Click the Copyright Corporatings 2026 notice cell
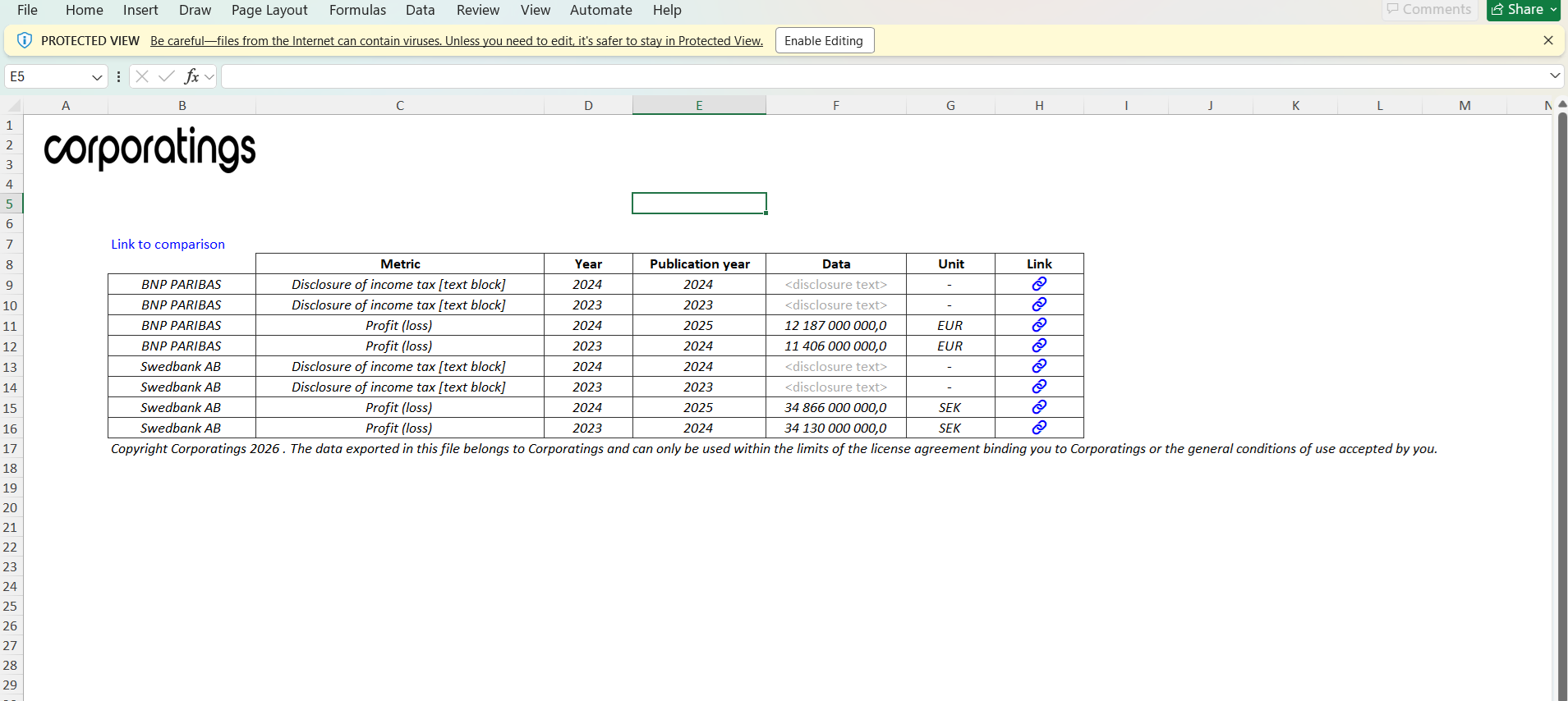Screen dimensions: 1568x701 [774, 448]
